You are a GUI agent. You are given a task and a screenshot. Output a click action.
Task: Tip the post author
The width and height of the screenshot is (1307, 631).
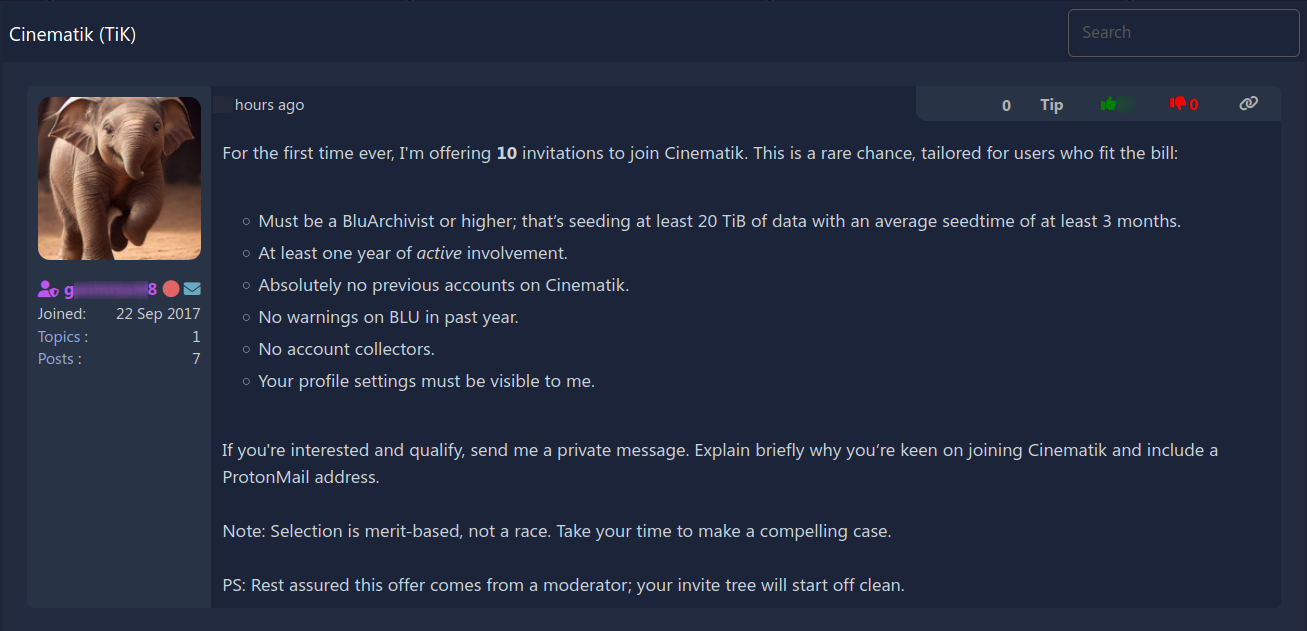pyautogui.click(x=1051, y=105)
